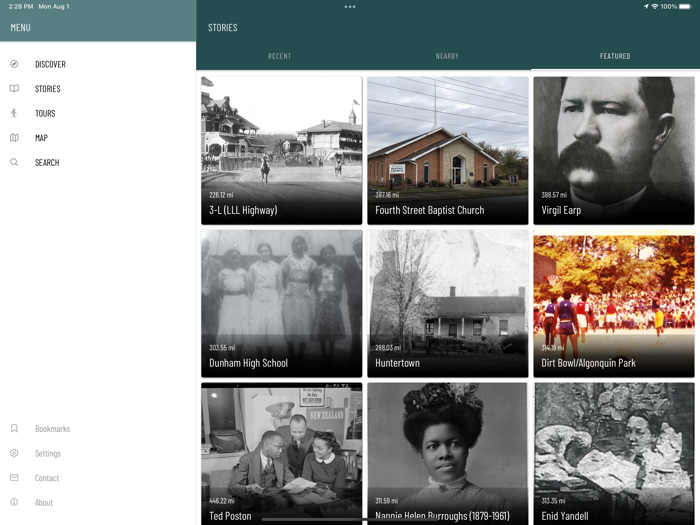Open the Nannie Helen Burroughs story
Image resolution: width=700 pixels, height=525 pixels.
(x=448, y=454)
